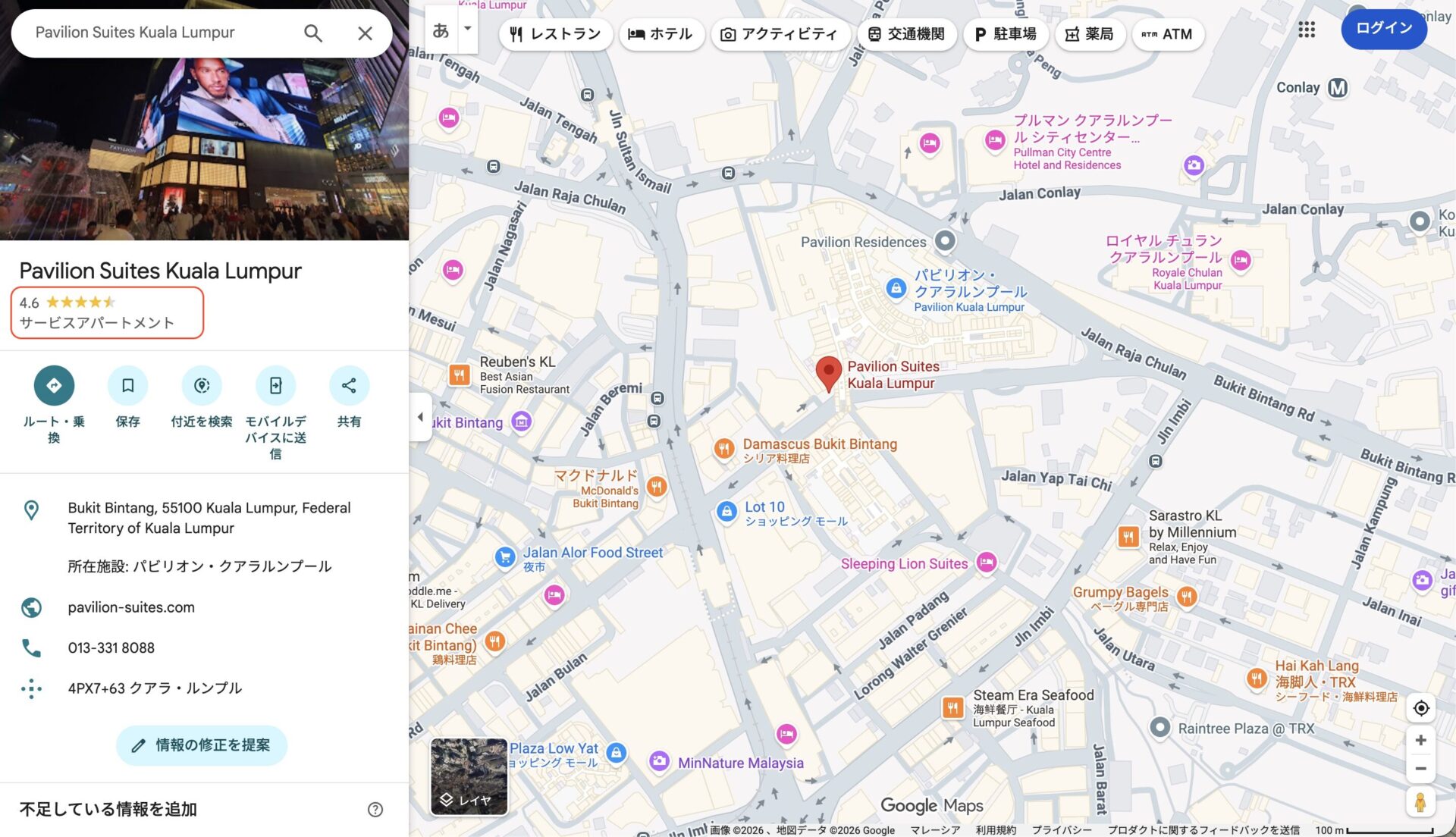
Task: Click the route directions icon
Action: (54, 385)
